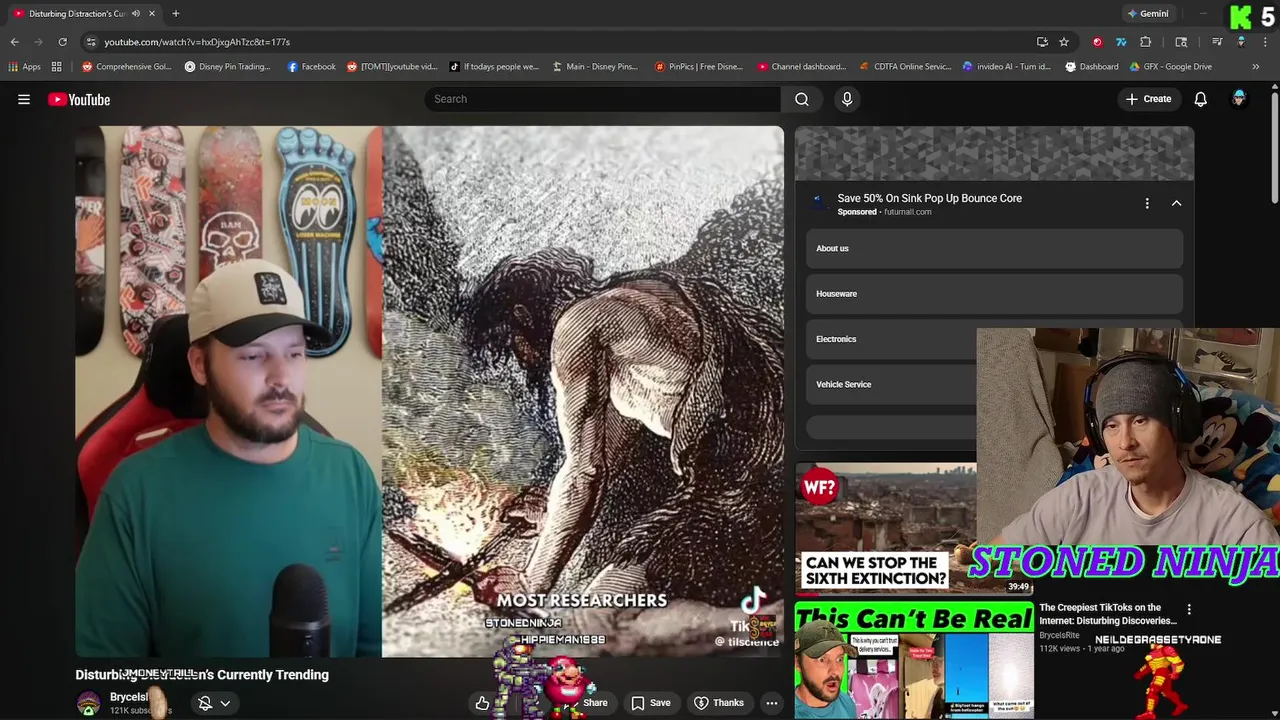Close the Disturbing Distraction's tab
Image resolution: width=1280 pixels, height=720 pixels.
(152, 14)
